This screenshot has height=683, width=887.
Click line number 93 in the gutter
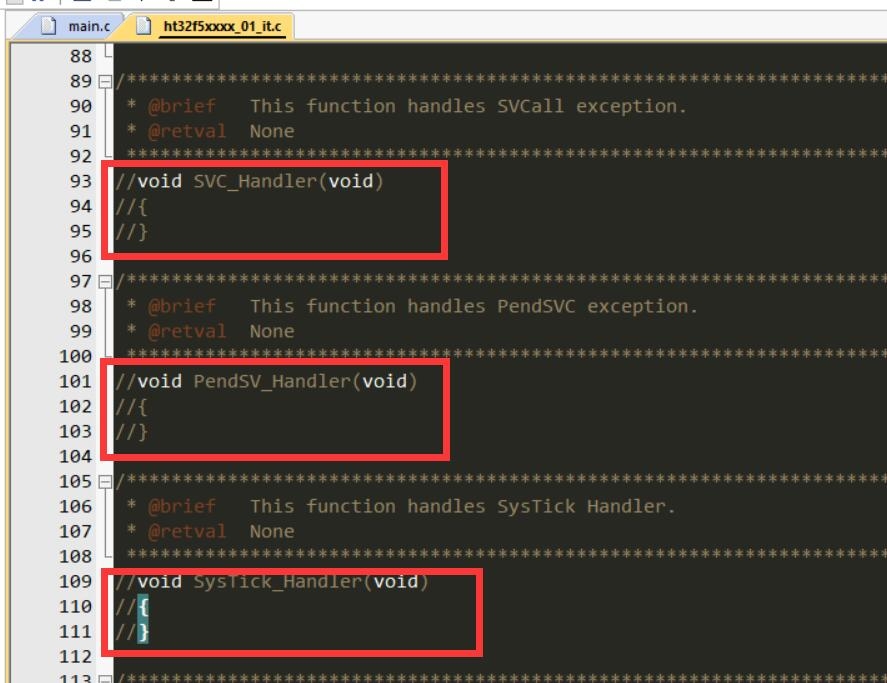[80, 181]
